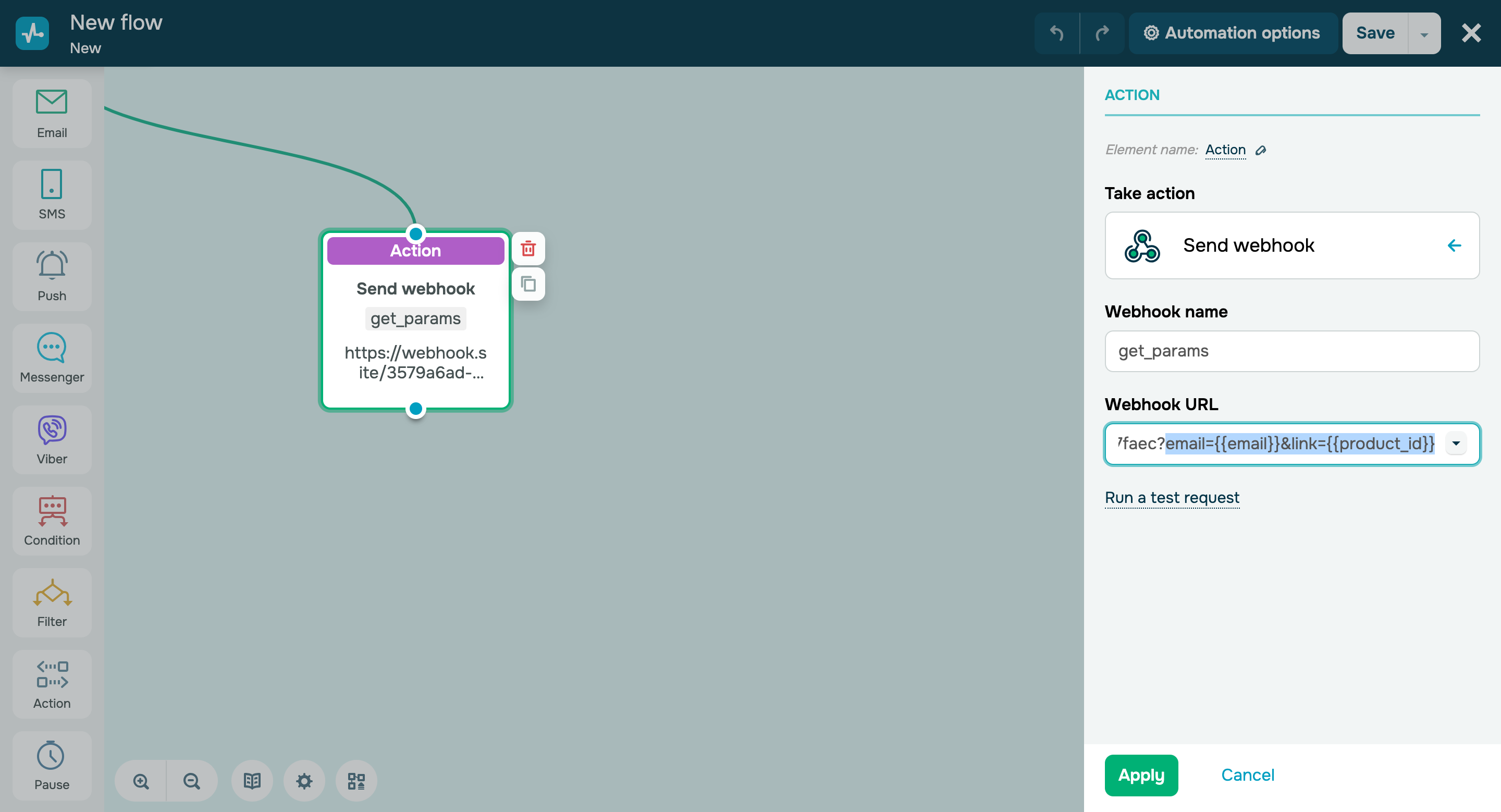Select the Filter element in the sidebar

(51, 602)
